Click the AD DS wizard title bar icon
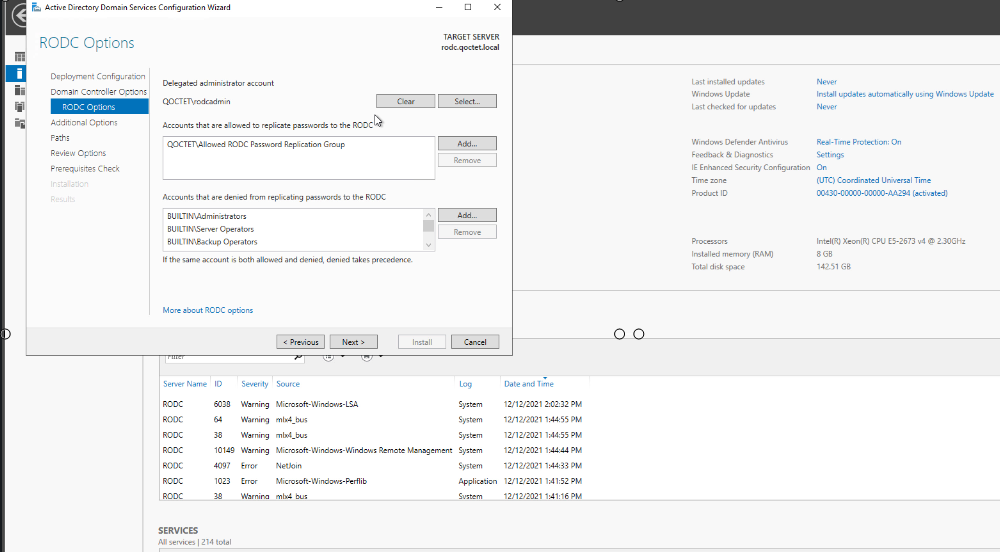 pos(36,7)
